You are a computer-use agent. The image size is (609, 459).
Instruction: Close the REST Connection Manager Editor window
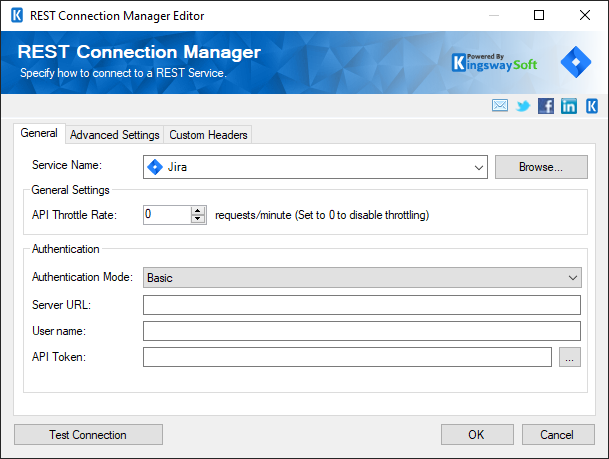click(x=585, y=16)
